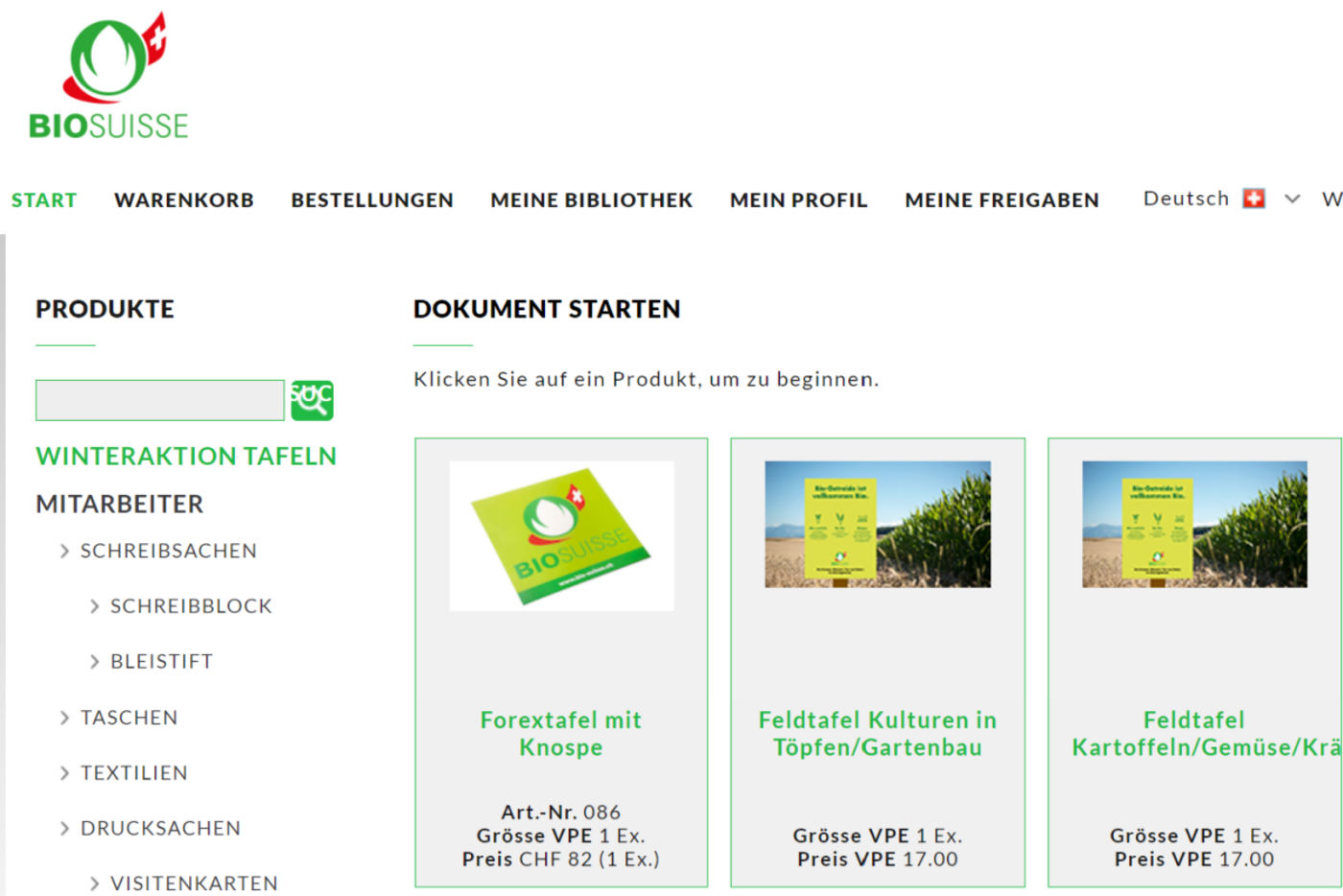Open Feldtafel Kartoffeln/Gemüse product image

[x=1193, y=524]
